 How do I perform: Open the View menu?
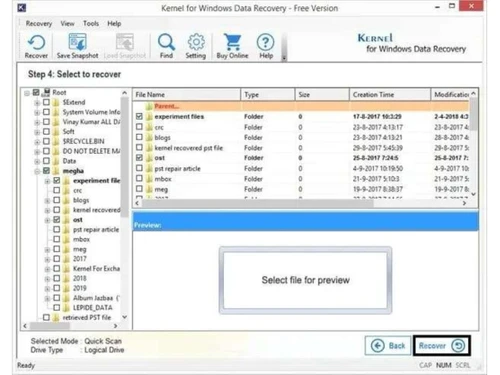(x=67, y=24)
